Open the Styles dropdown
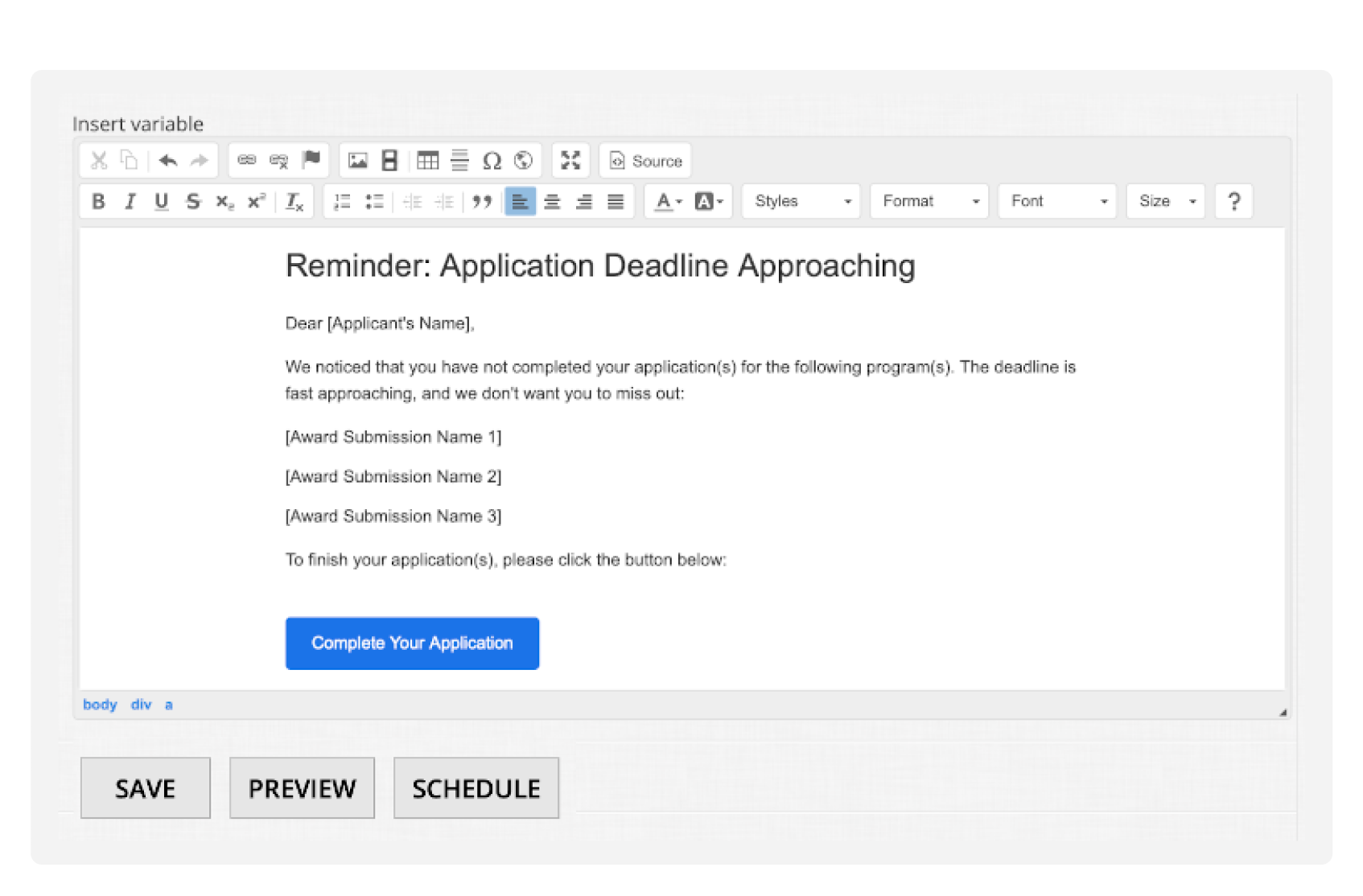This screenshot has width=1363, height=896. (801, 201)
